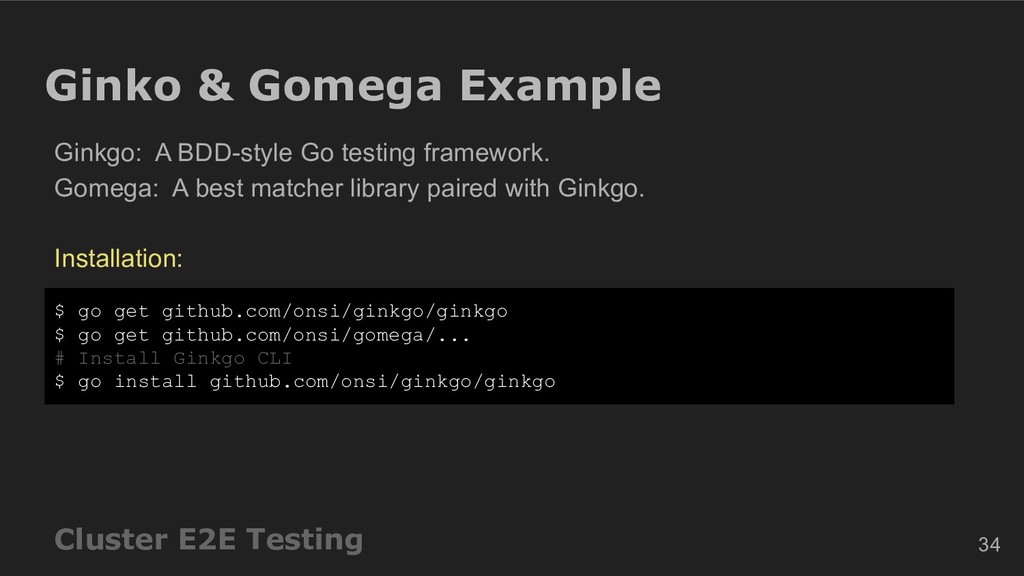Click the yellow 'Installation:' heading
The width and height of the screenshot is (1024, 576).
(x=118, y=259)
